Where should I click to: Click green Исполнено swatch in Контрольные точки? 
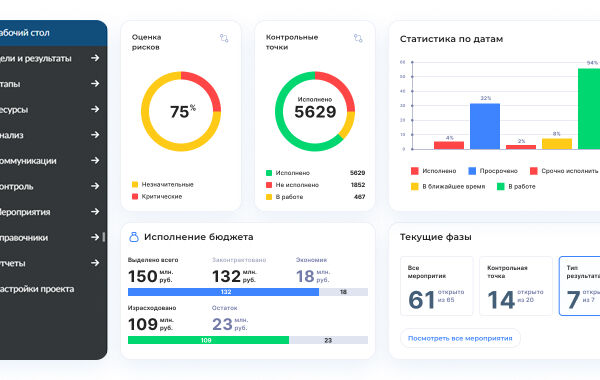tap(269, 173)
